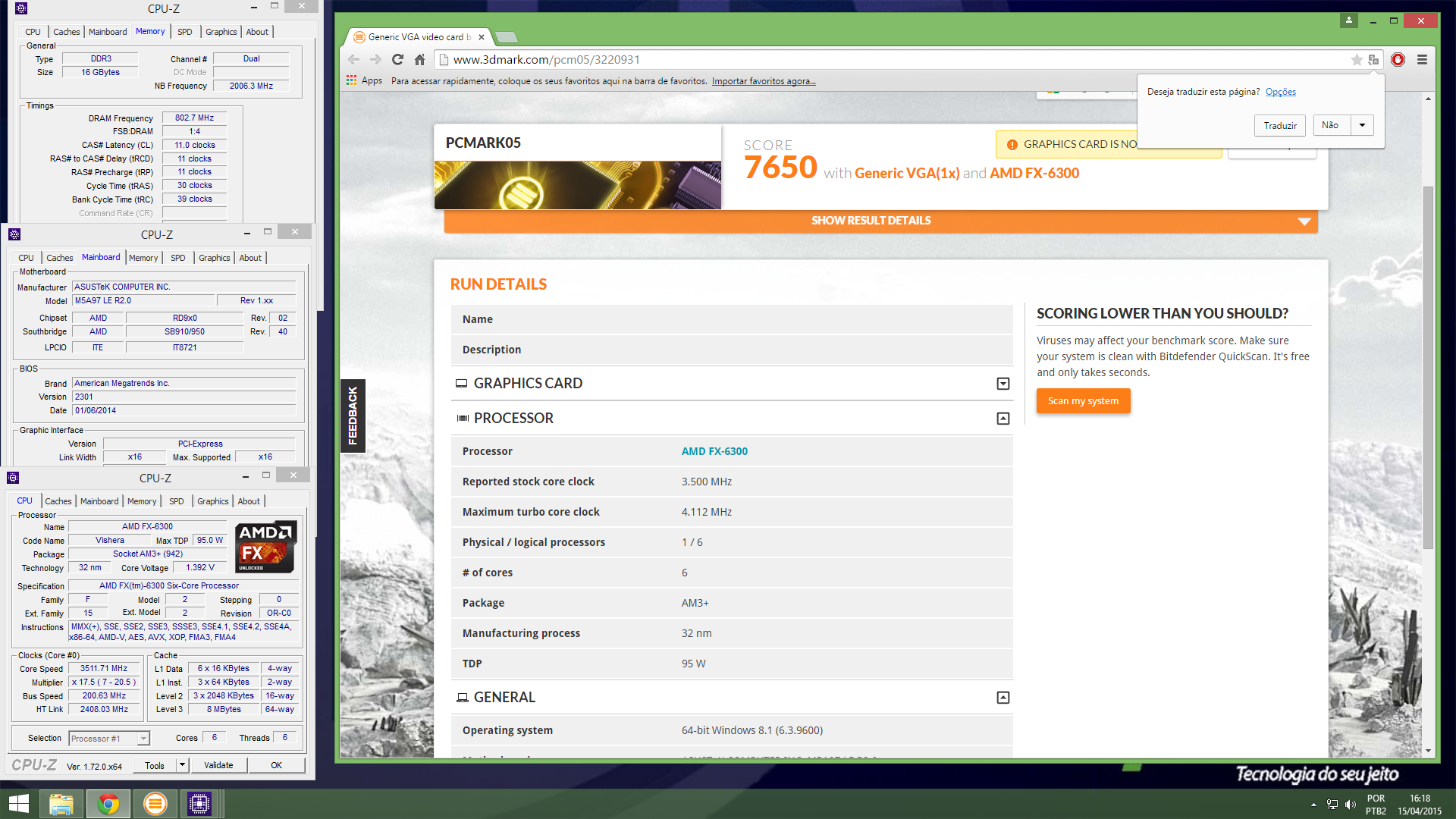Collapse the GENERAL section
This screenshot has width=1456, height=819.
(1003, 698)
